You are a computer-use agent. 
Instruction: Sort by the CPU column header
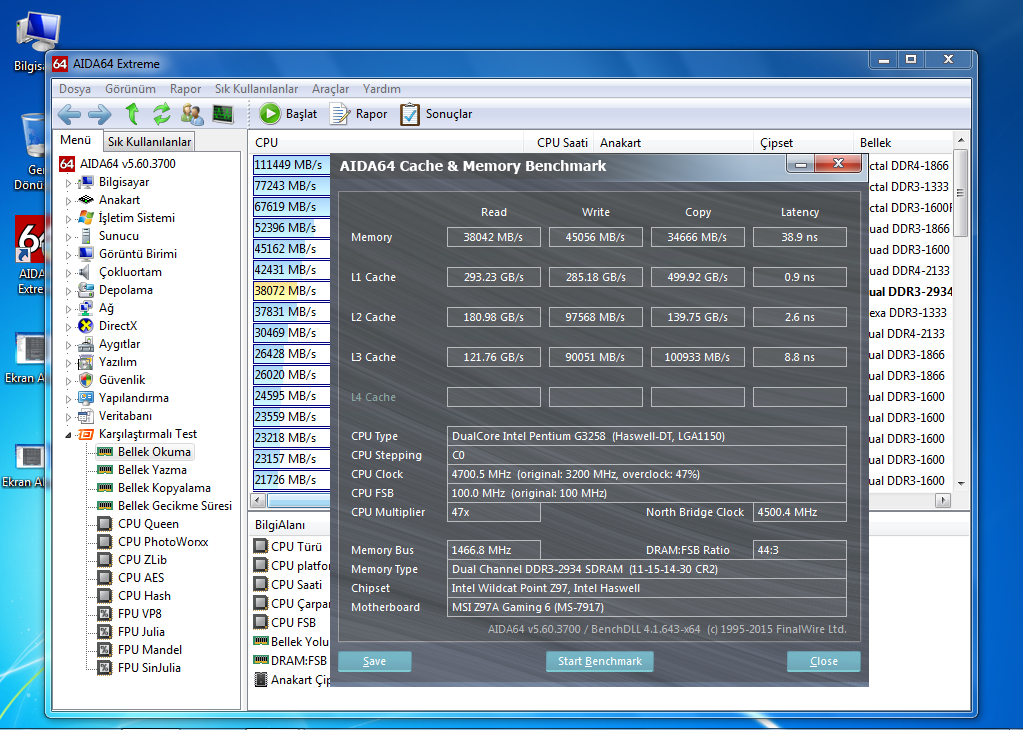pyautogui.click(x=387, y=142)
